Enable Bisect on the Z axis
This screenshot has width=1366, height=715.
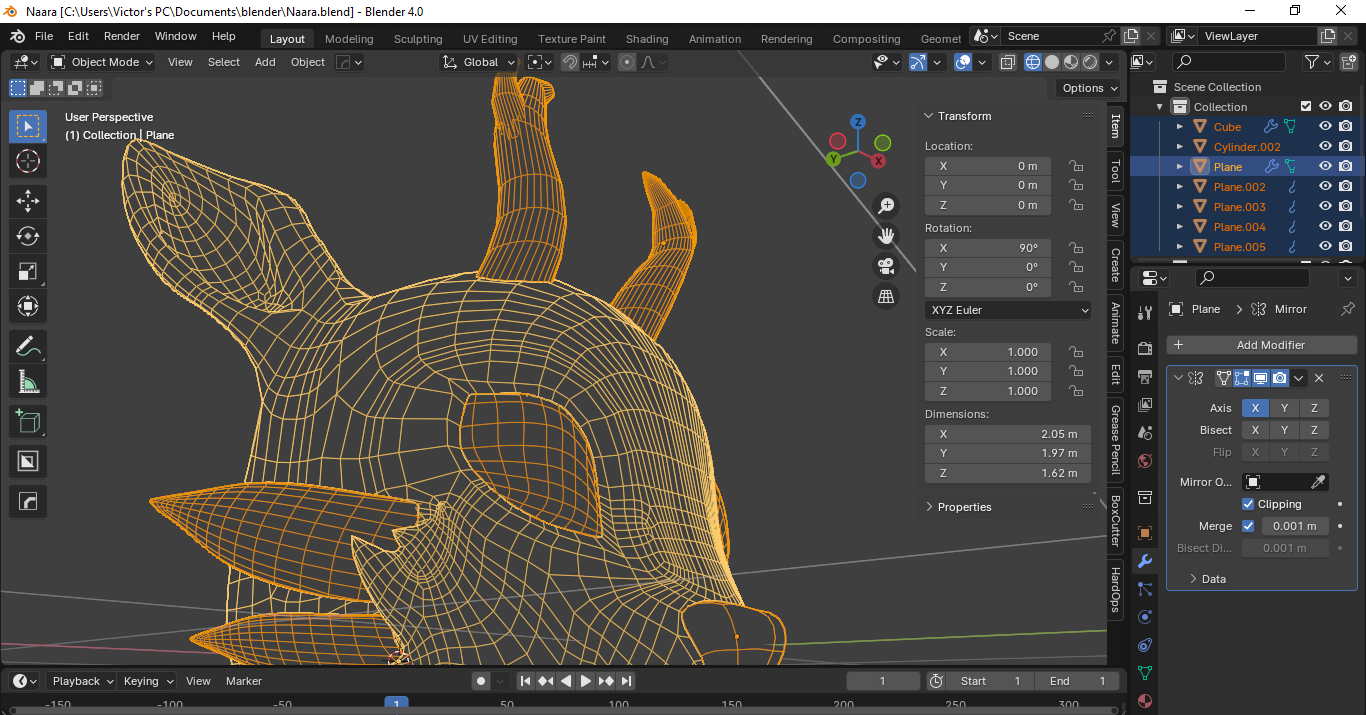tap(1314, 430)
